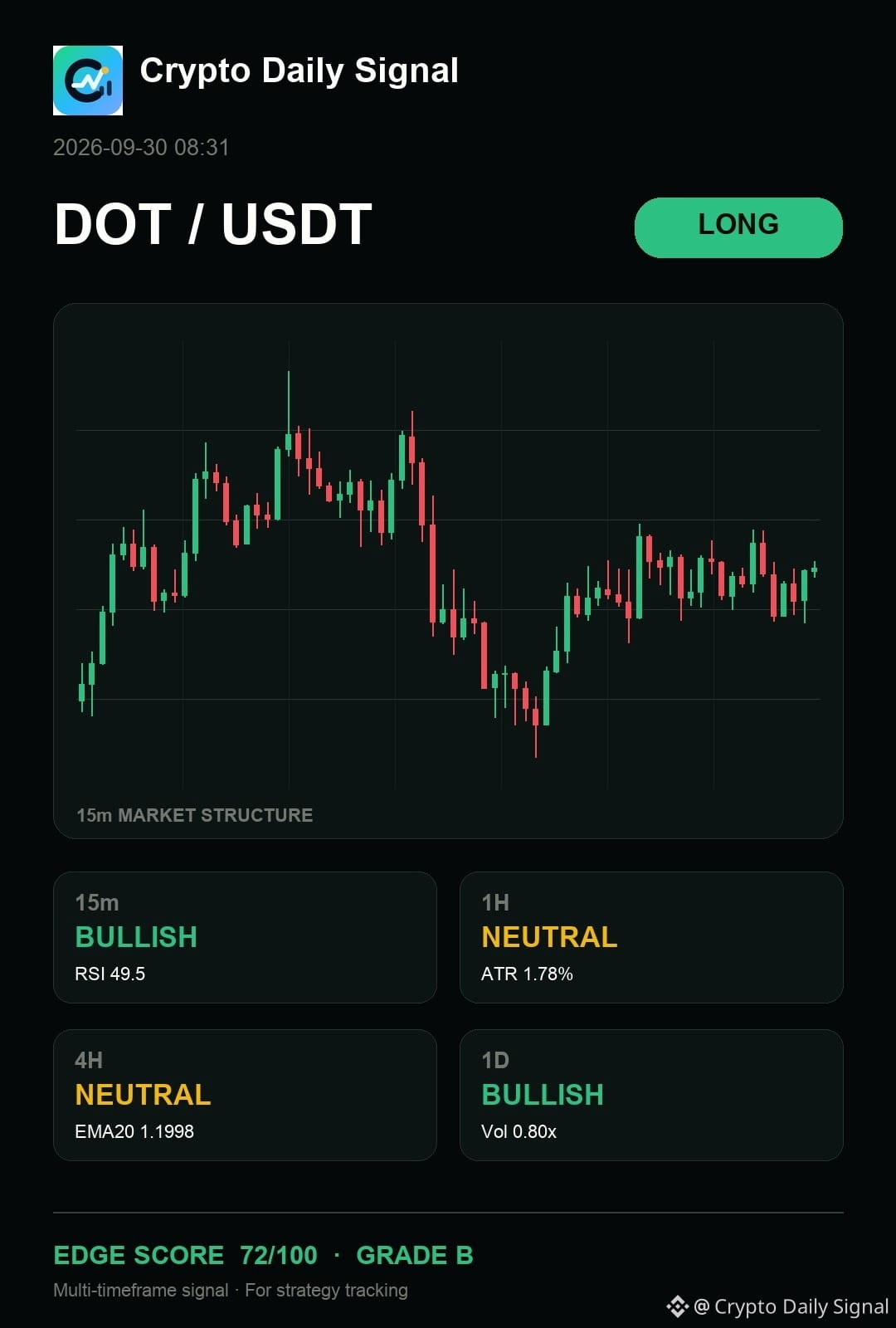Click the lowest red candle at chart bottom

point(536,722)
